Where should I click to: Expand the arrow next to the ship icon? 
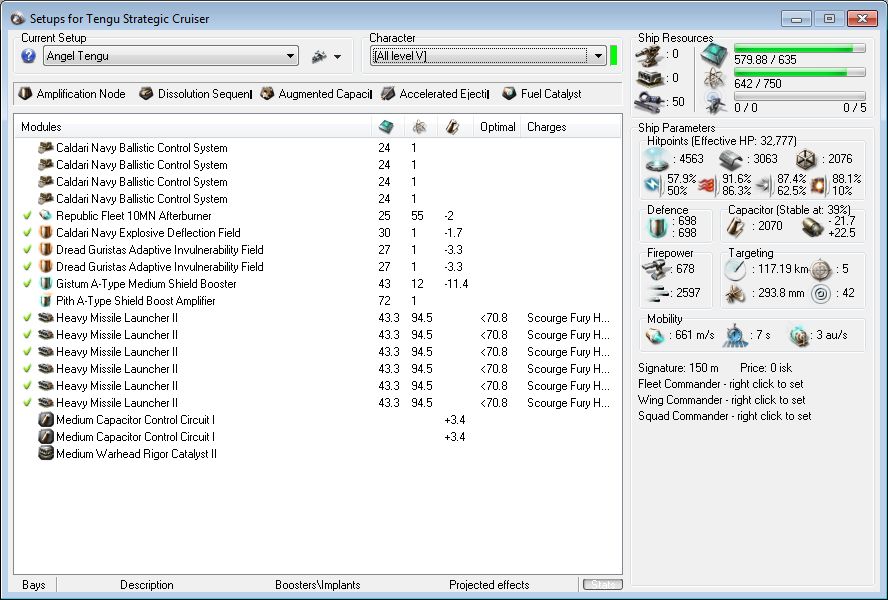point(338,57)
